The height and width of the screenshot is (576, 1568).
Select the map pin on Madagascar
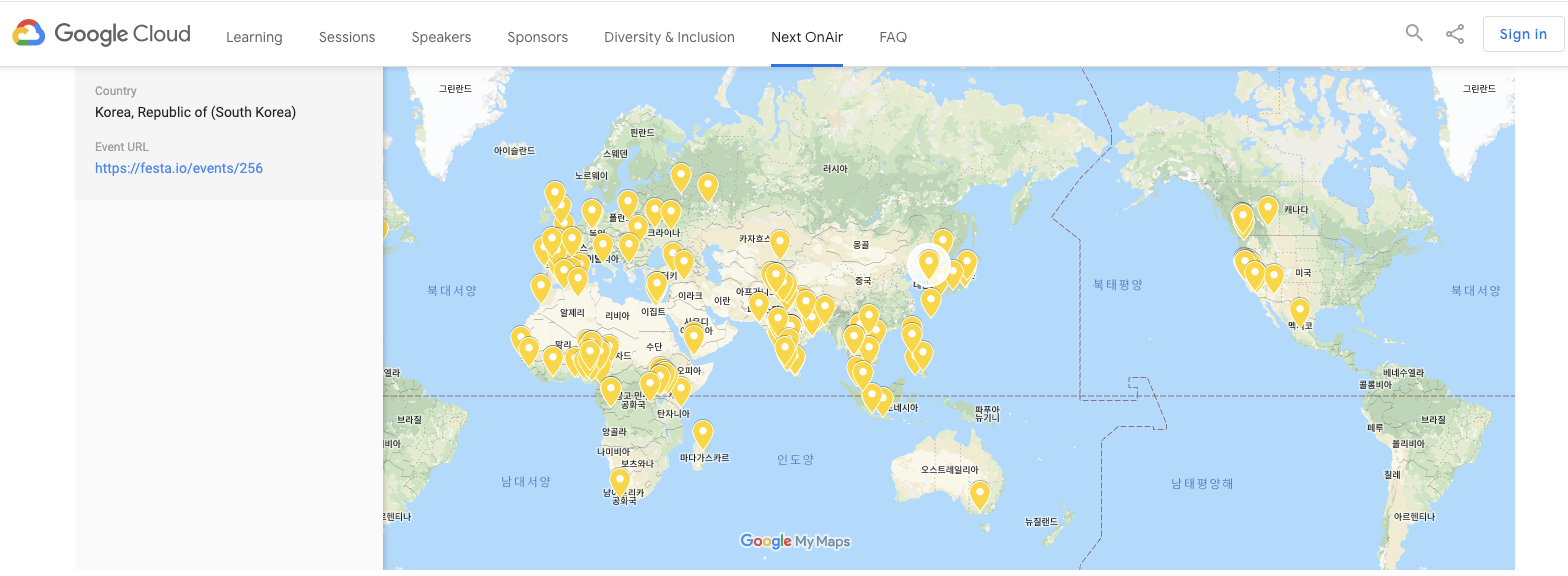click(x=703, y=434)
